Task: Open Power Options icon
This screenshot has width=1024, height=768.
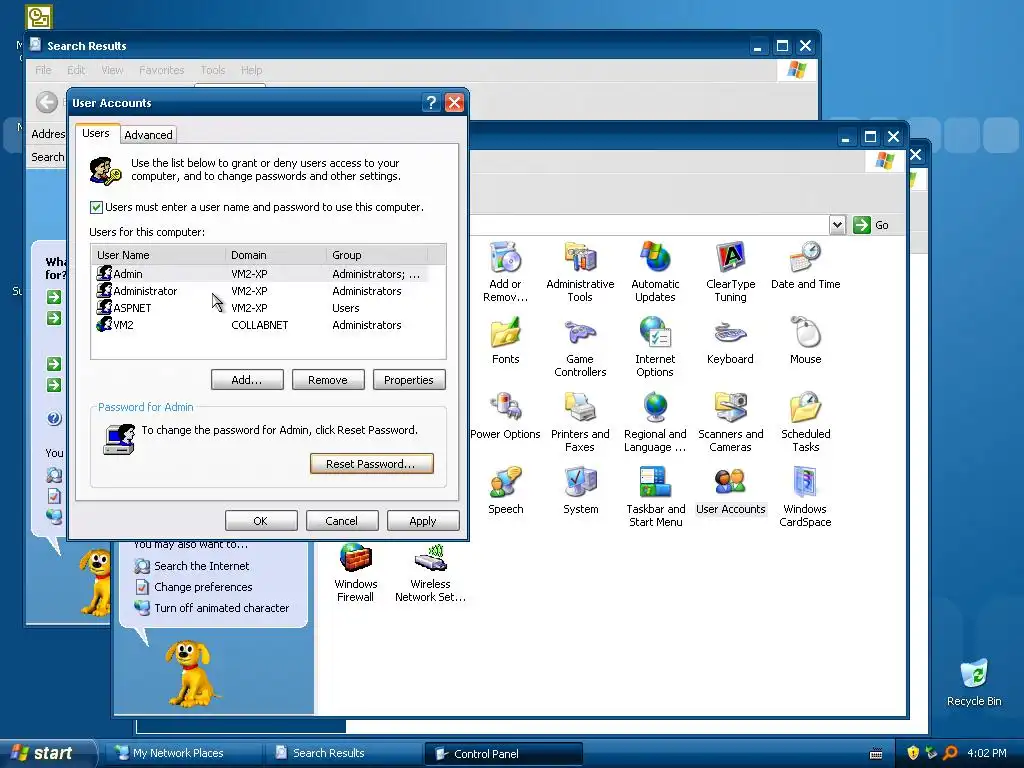Action: click(x=505, y=415)
